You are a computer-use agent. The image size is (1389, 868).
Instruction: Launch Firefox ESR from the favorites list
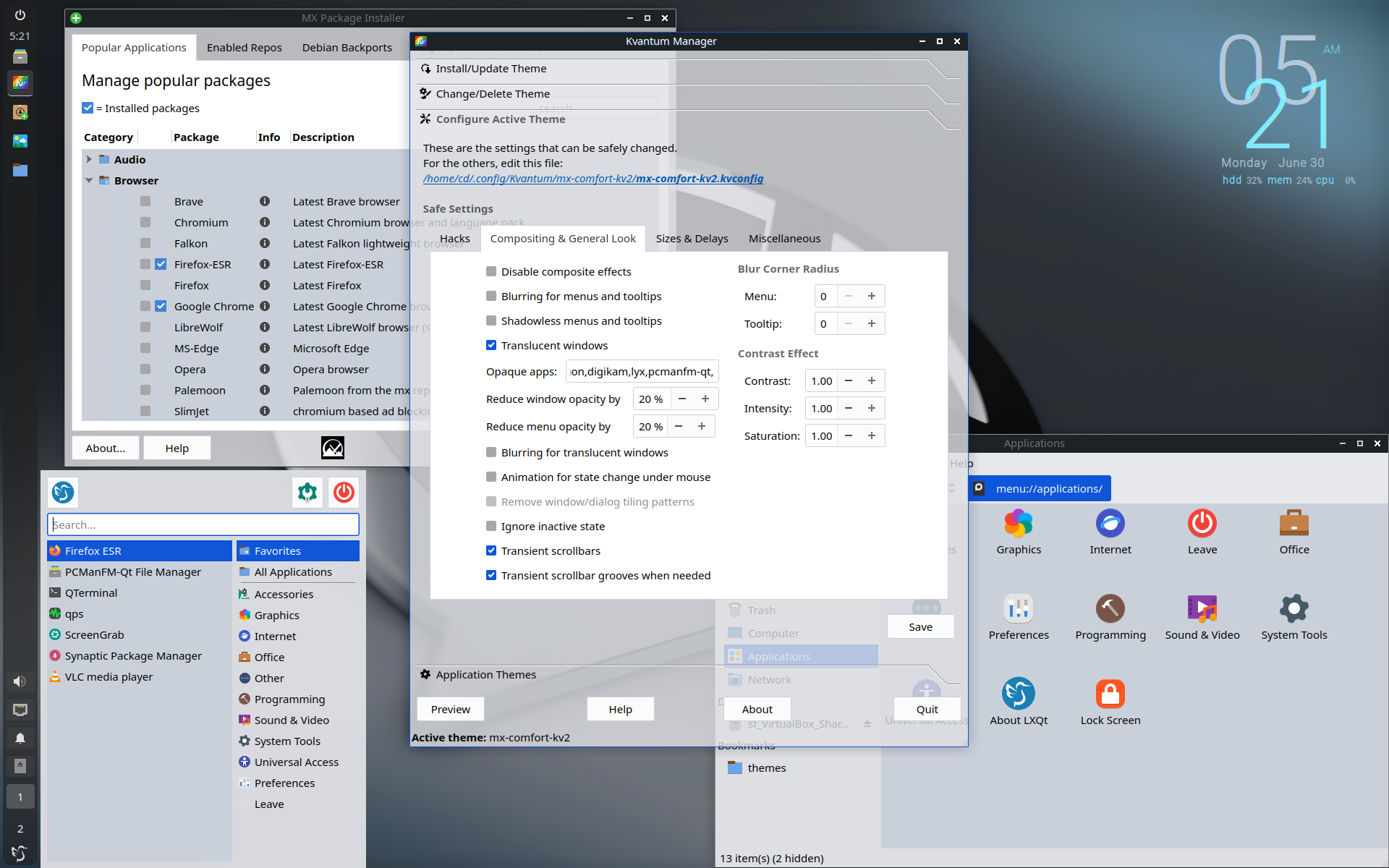(140, 550)
